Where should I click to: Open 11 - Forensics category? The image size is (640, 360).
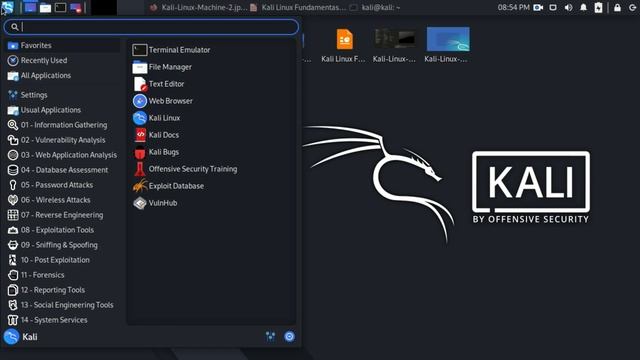[x=63, y=275]
